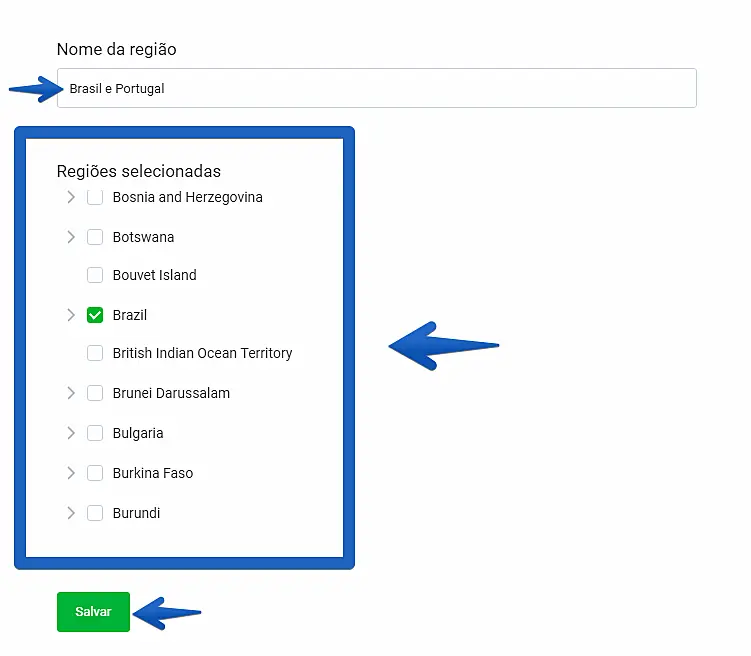
Task: Expand the Brazil sub-regions chevron
Action: click(x=70, y=315)
